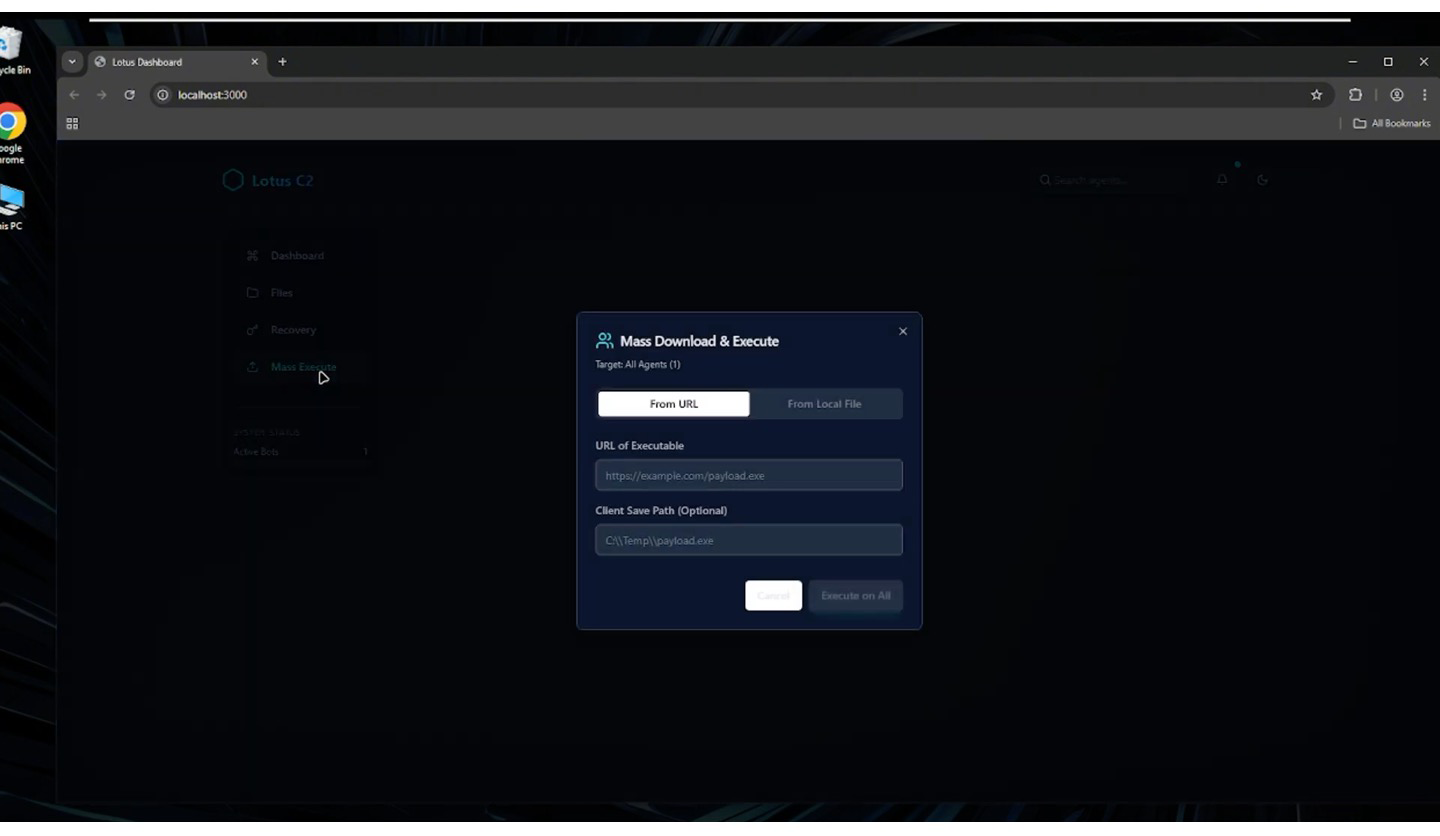Toggle dark mode with the moon icon
This screenshot has height=836, width=1440.
[x=1262, y=180]
